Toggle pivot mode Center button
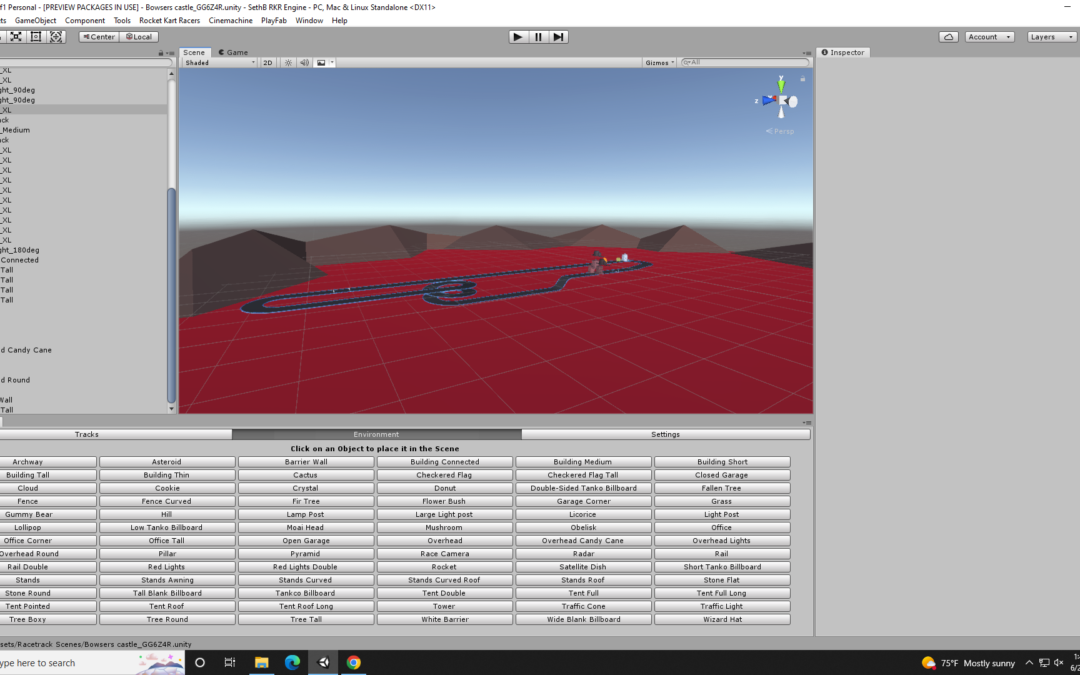Viewport: 1080px width, 675px height. (99, 37)
